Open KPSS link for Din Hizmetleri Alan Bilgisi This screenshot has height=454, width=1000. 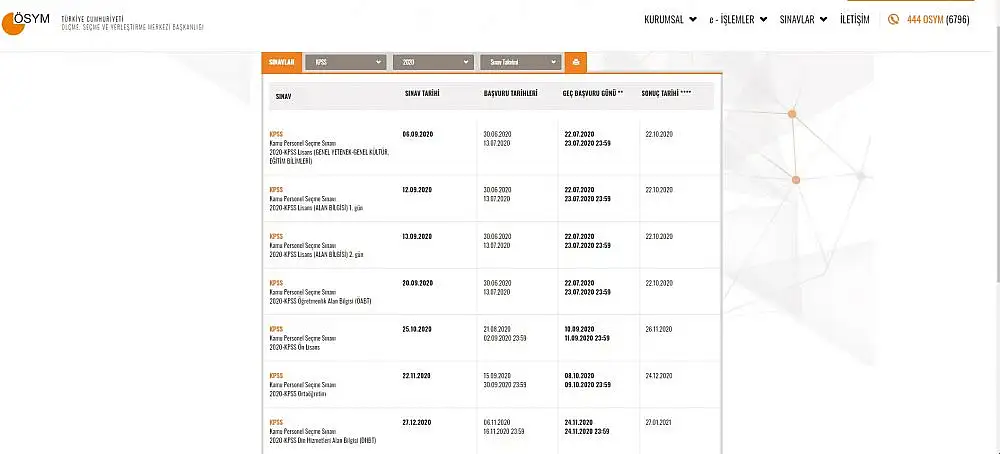(276, 422)
